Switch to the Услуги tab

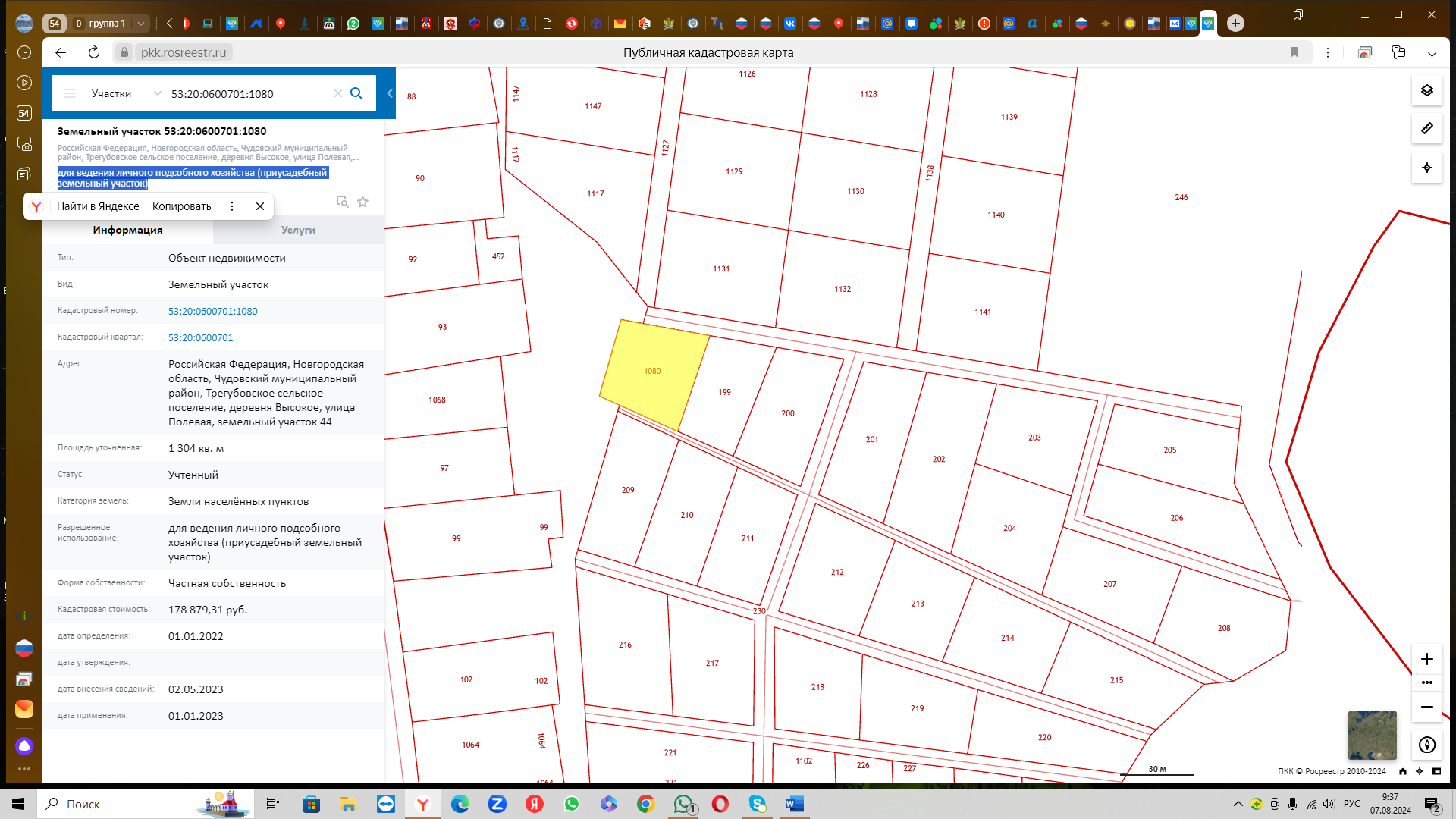tap(298, 230)
